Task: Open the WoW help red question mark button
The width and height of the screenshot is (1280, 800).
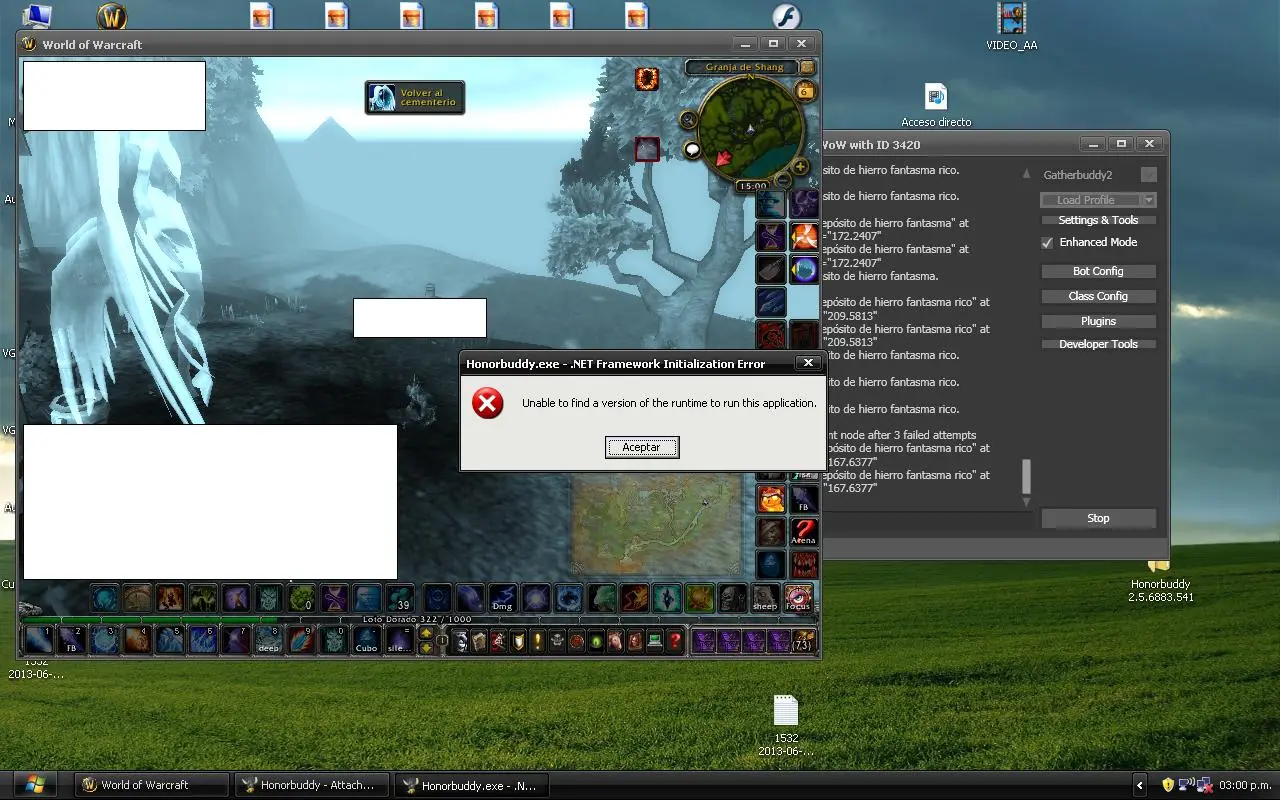Action: pos(676,641)
